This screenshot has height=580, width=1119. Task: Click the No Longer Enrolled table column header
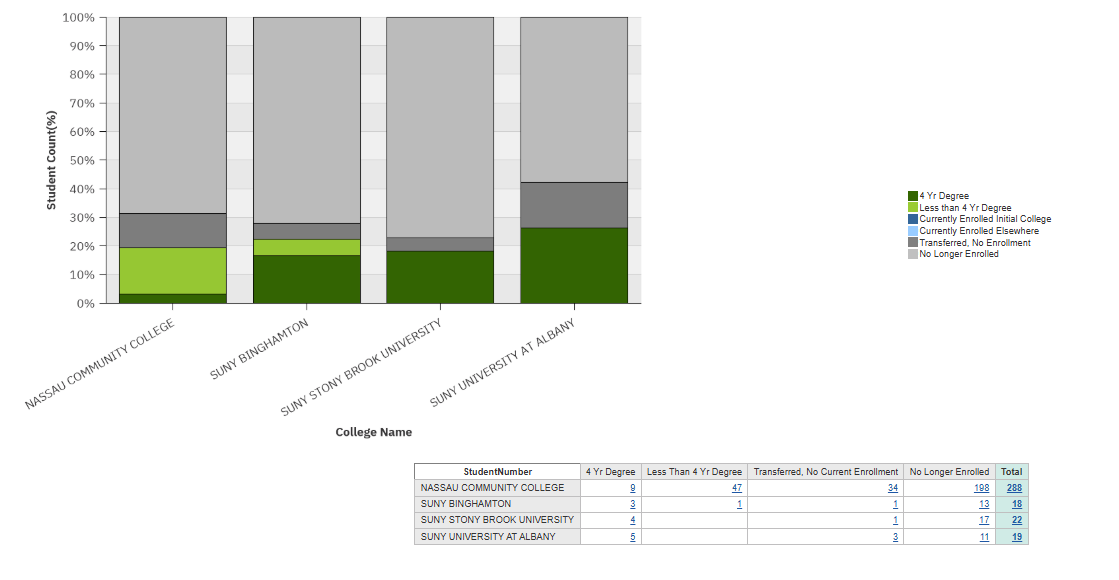point(949,472)
